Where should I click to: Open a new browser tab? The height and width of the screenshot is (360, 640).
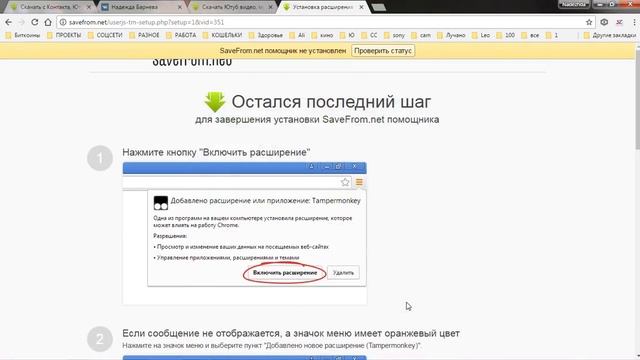click(x=379, y=7)
